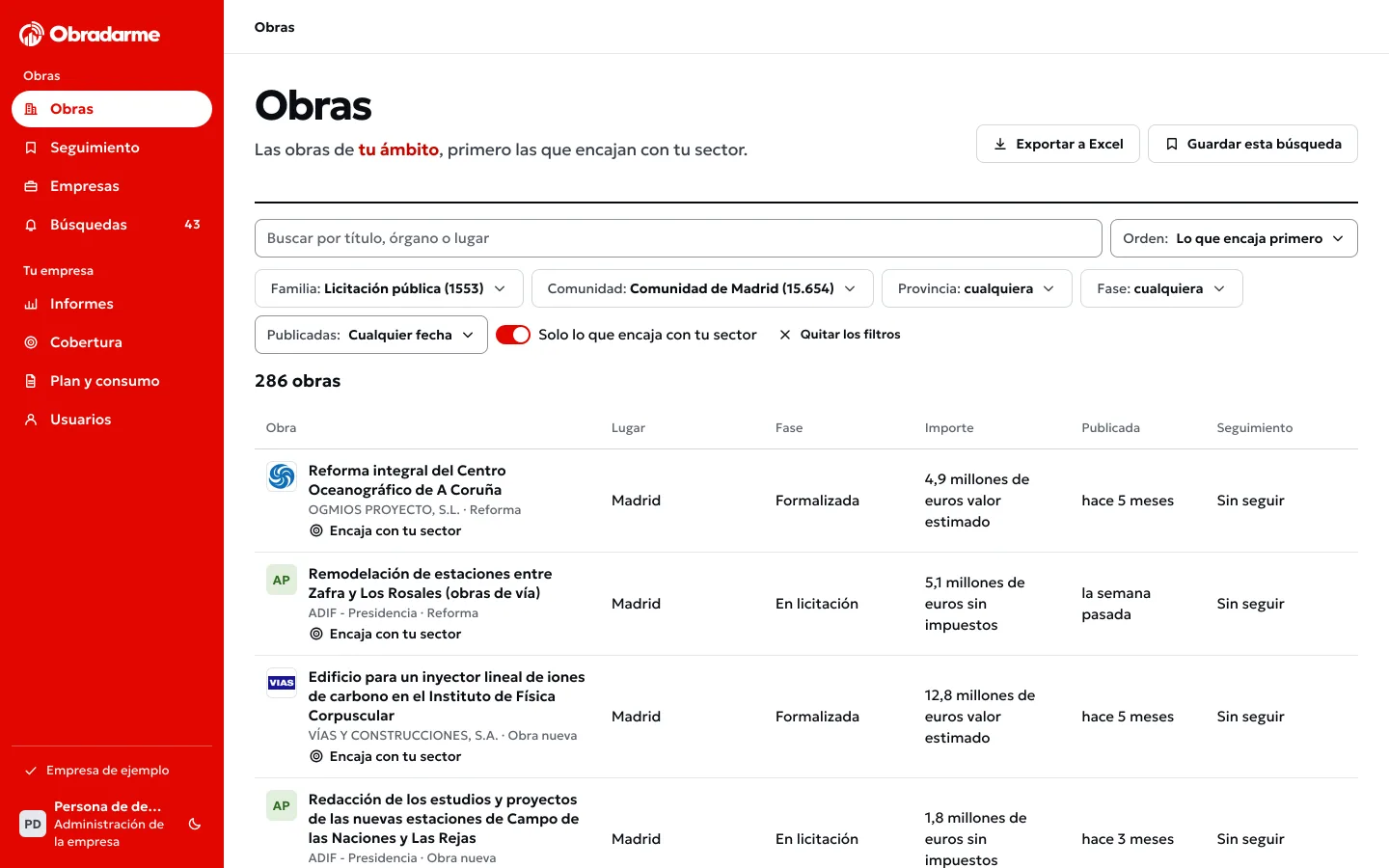Click Exportar a Excel button
The width and height of the screenshot is (1389, 868).
point(1058,144)
